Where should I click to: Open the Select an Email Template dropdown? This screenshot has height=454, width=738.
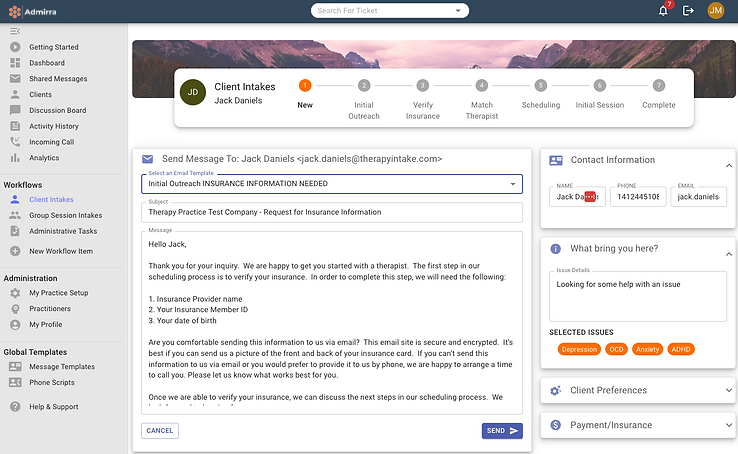pyautogui.click(x=332, y=184)
